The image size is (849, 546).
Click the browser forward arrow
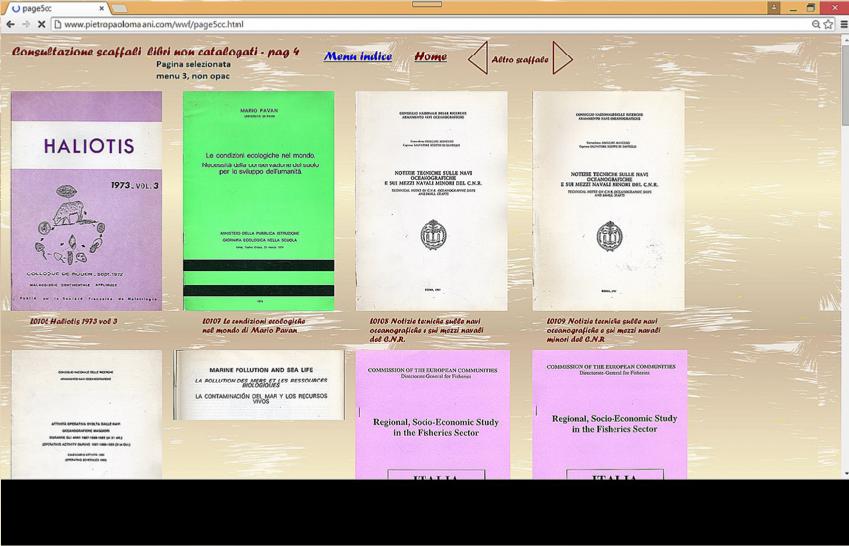(26, 24)
